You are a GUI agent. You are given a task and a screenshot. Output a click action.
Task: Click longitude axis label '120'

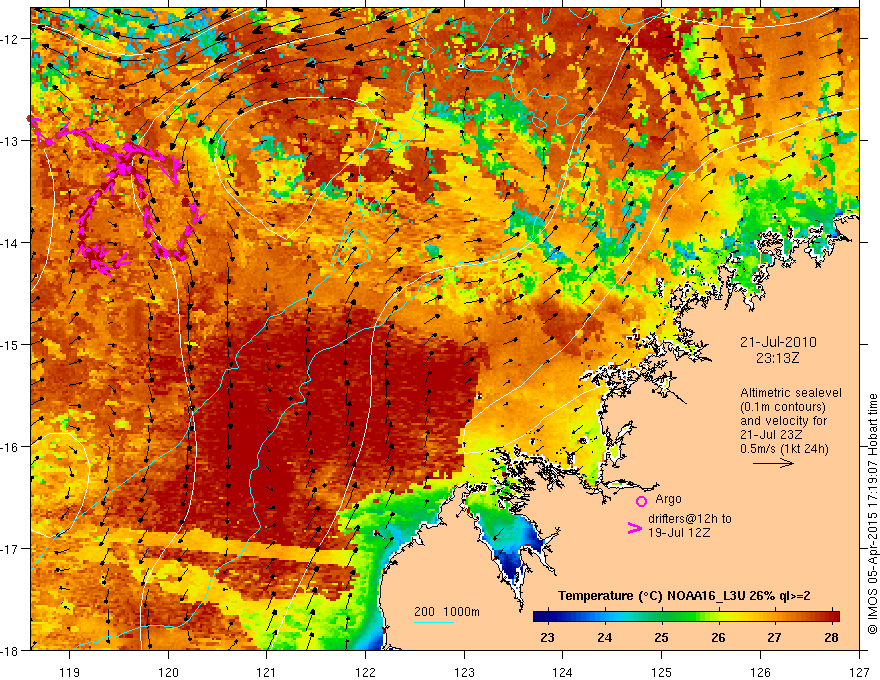click(168, 672)
